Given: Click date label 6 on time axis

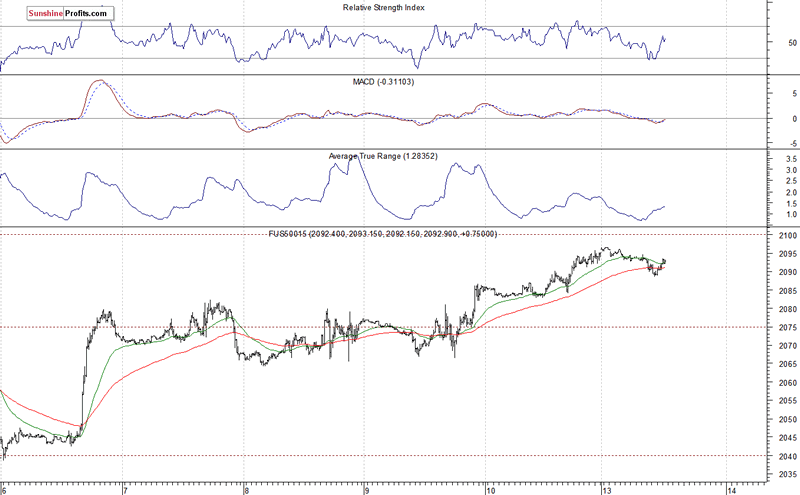Looking at the screenshot, I should tap(3, 490).
